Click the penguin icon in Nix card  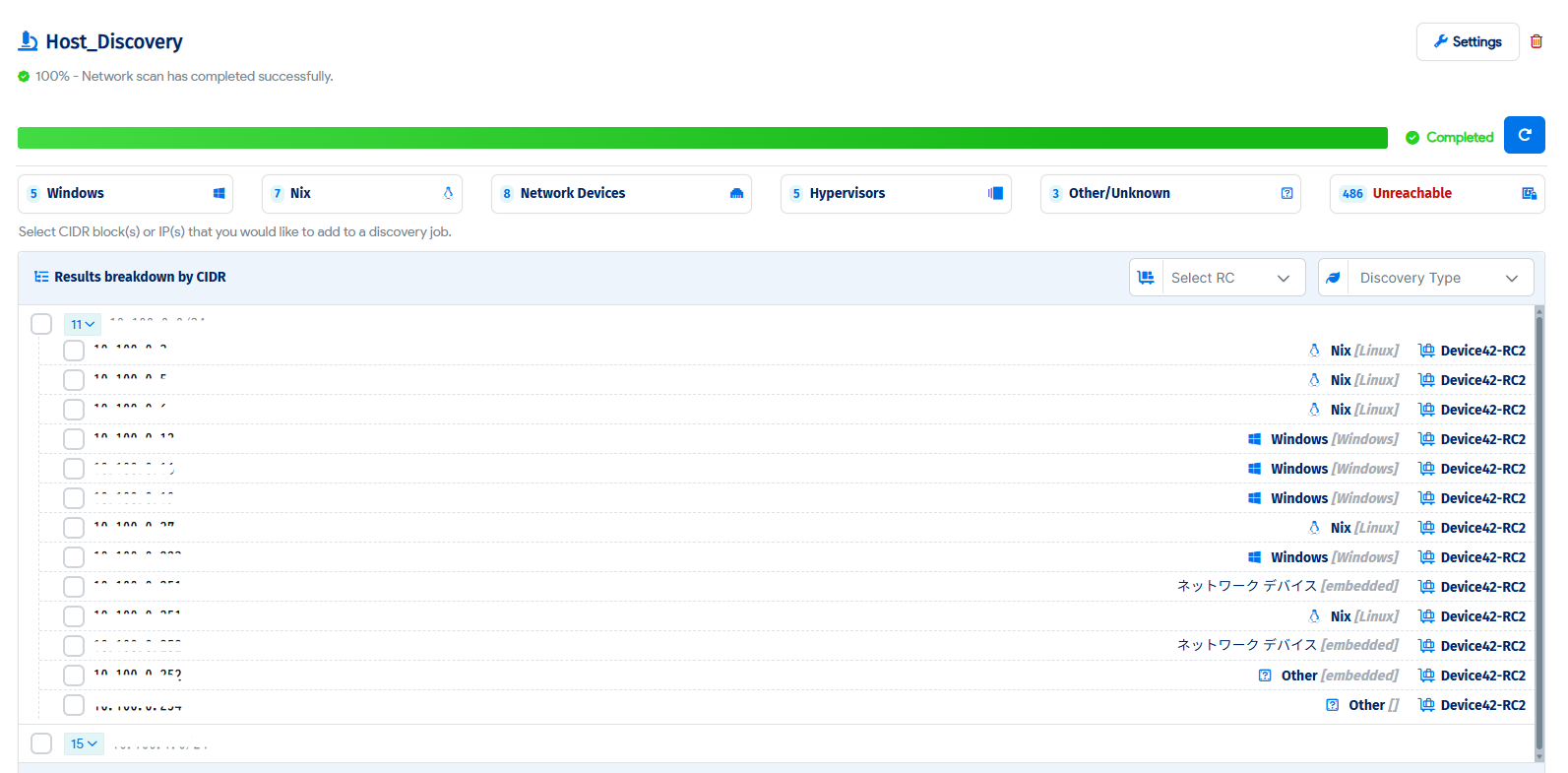tap(448, 194)
